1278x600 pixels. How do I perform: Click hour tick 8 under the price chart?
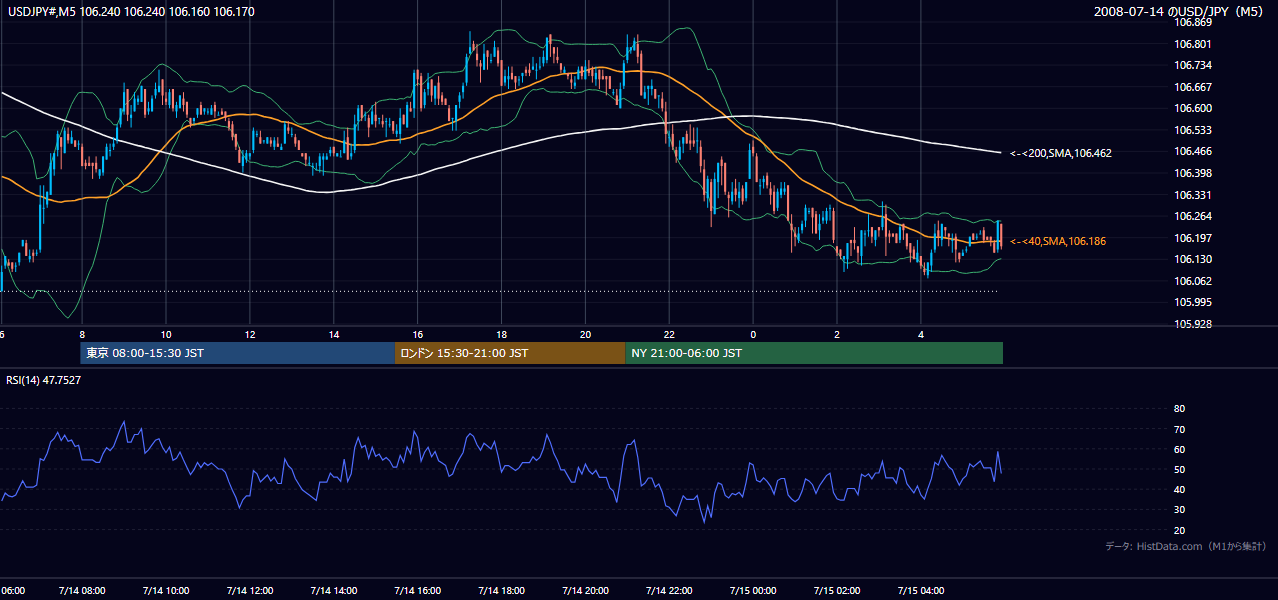pyautogui.click(x=82, y=335)
